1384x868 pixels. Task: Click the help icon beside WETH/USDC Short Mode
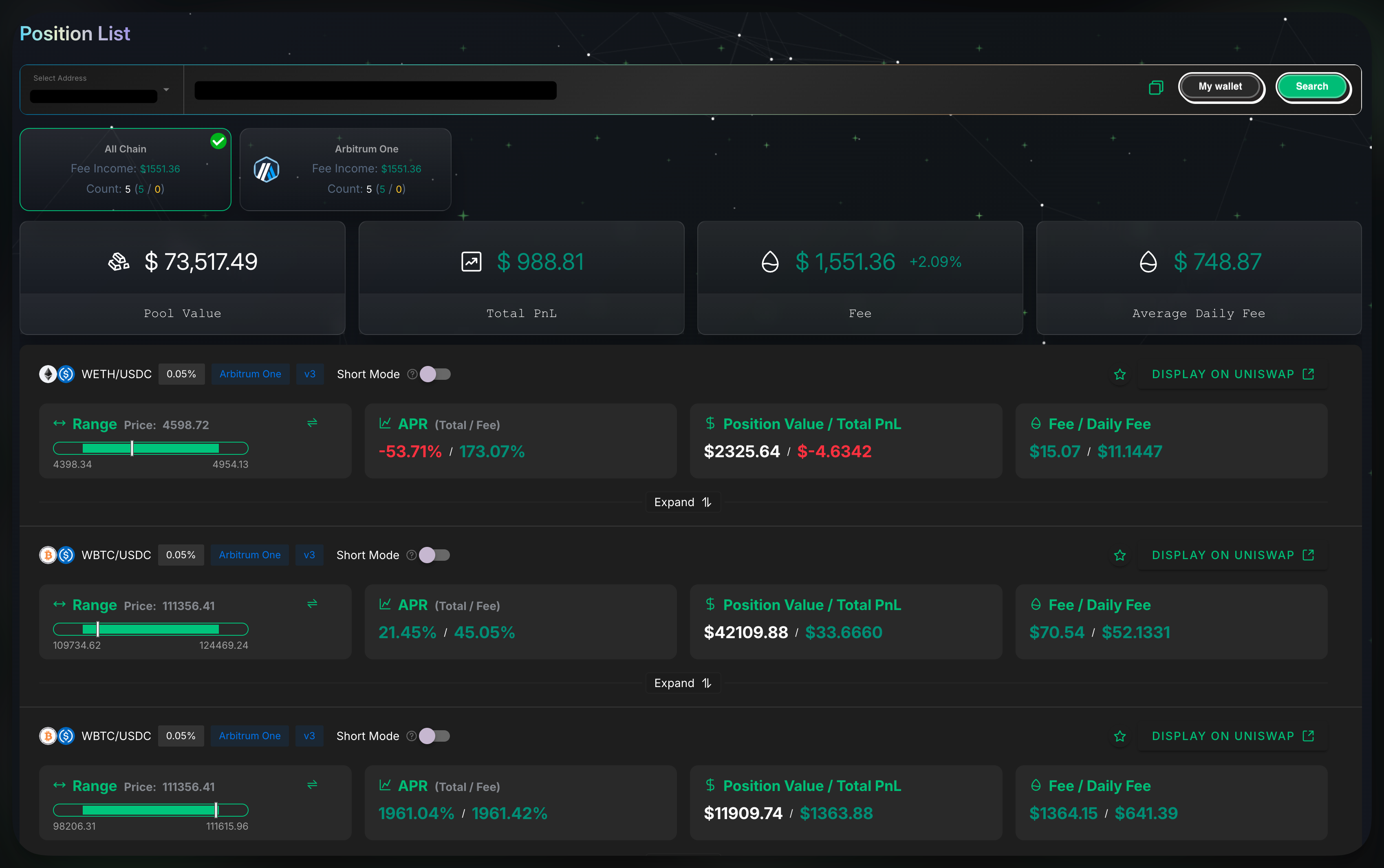pyautogui.click(x=412, y=374)
